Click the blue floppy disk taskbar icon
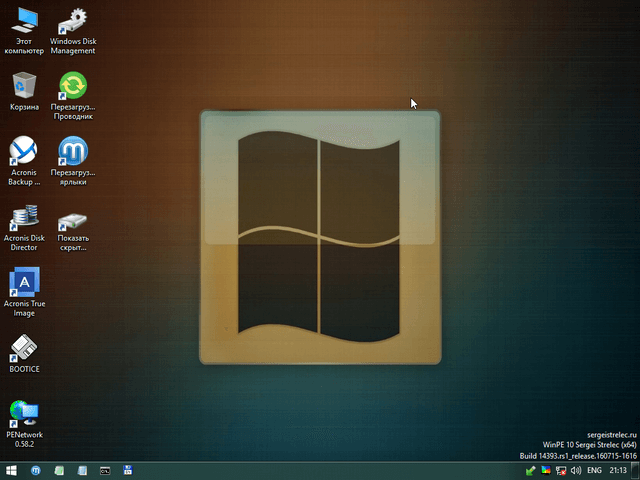Viewport: 640px width, 480px height. (x=127, y=470)
